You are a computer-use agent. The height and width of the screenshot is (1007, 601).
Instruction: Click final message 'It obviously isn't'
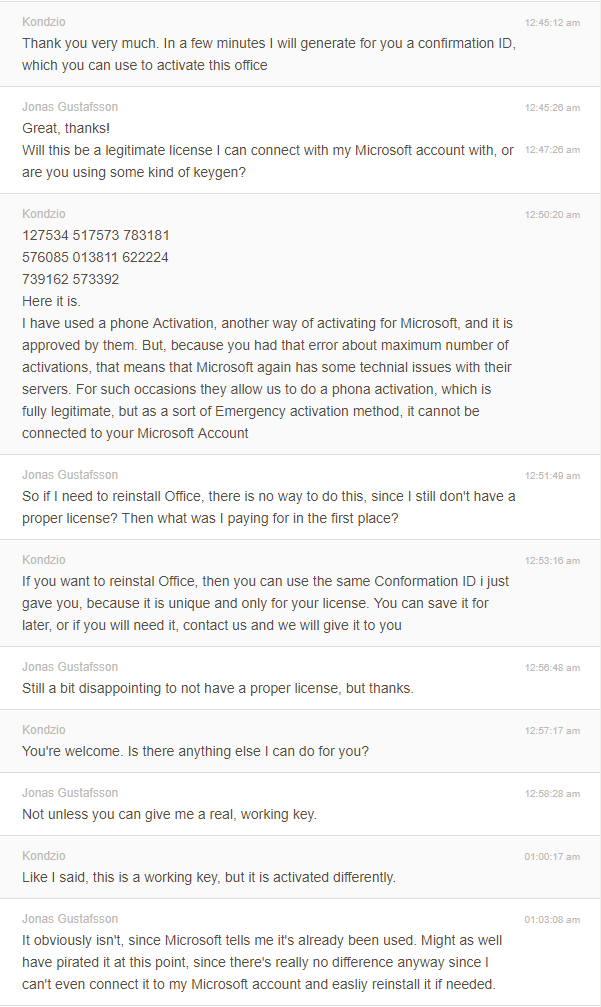[262, 962]
